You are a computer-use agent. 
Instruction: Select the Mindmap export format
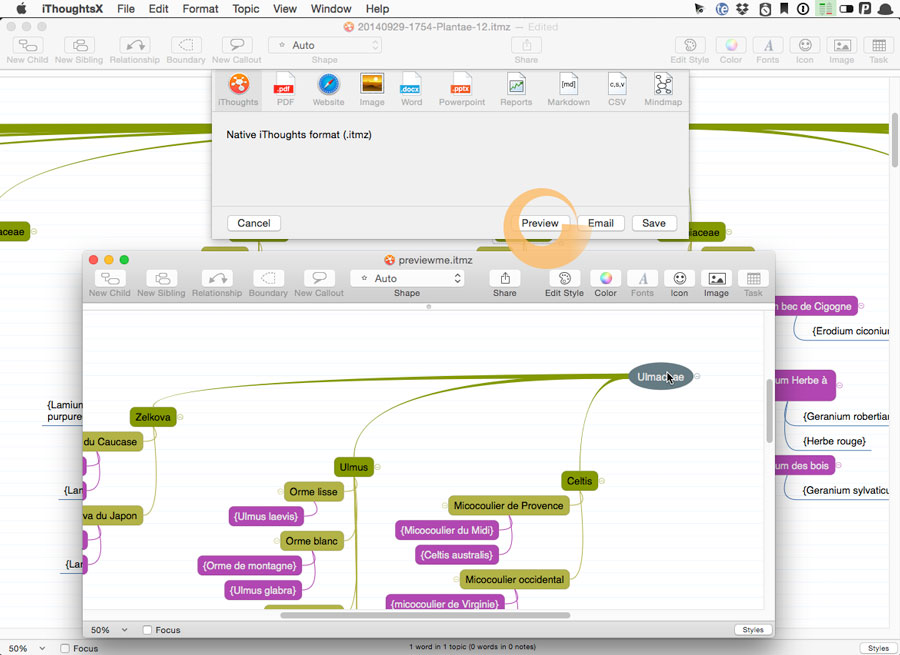coord(663,90)
